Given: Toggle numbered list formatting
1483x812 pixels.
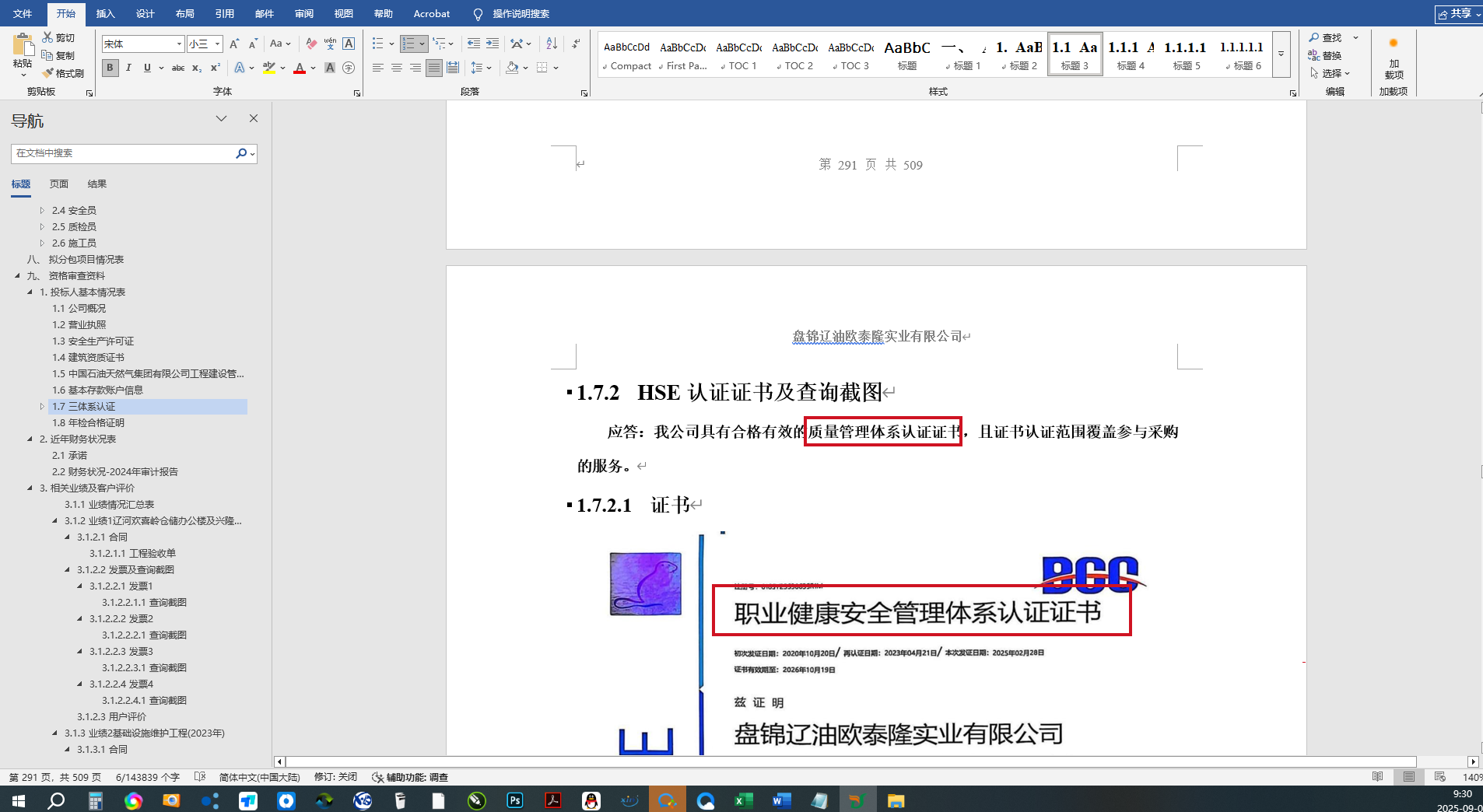Looking at the screenshot, I should tap(409, 44).
